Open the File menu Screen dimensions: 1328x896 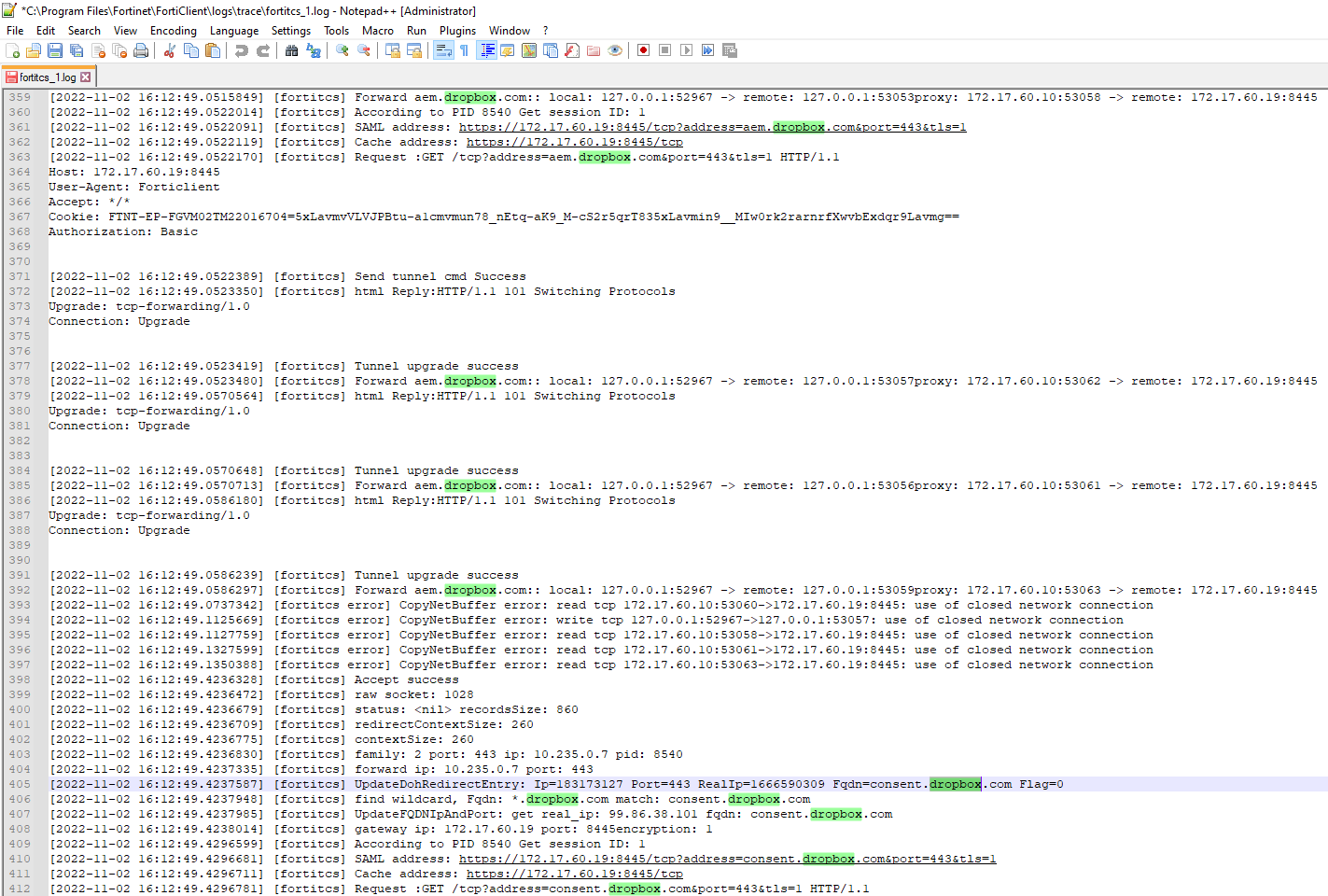click(15, 31)
